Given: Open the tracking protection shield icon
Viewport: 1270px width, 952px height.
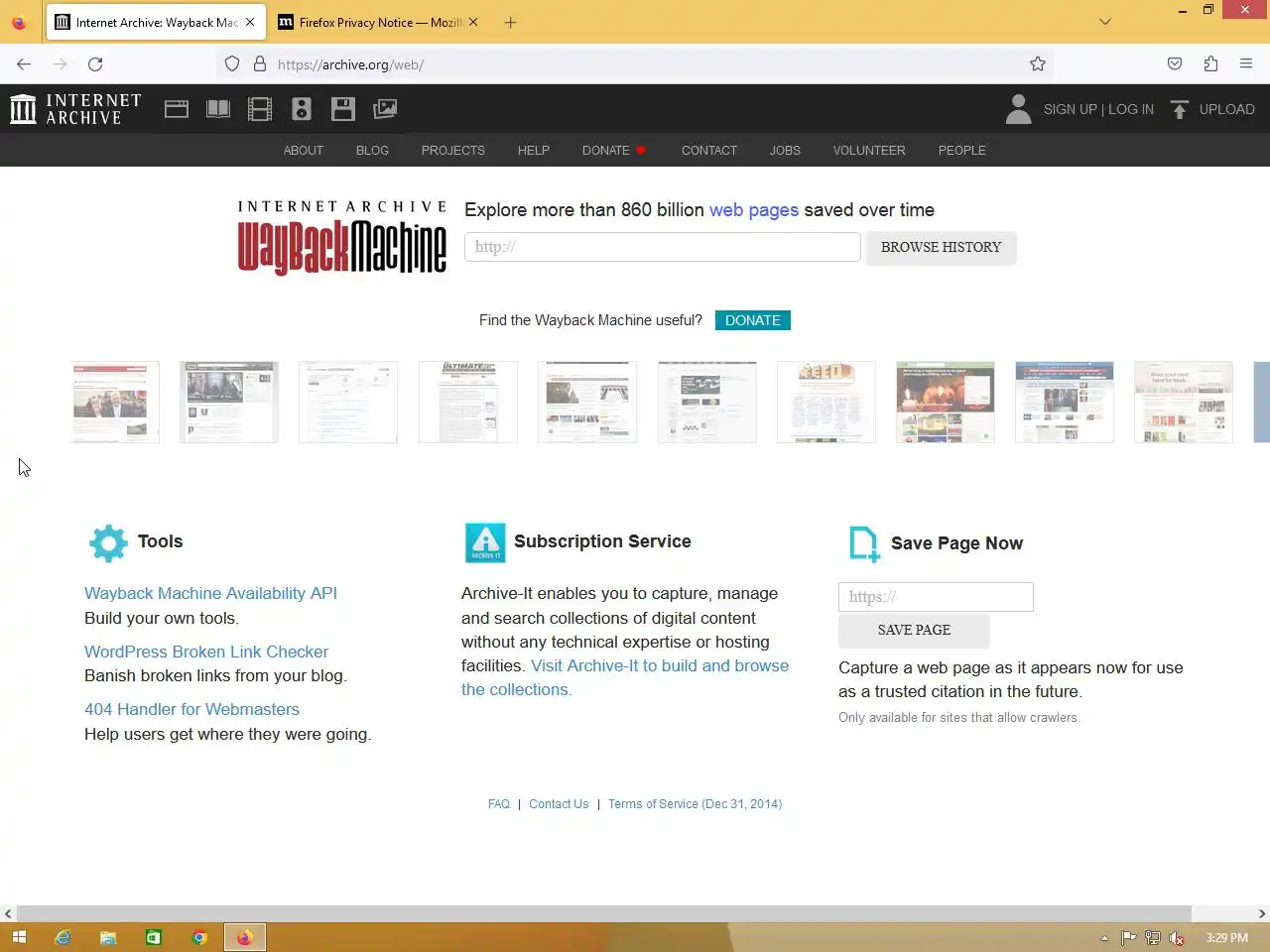Looking at the screenshot, I should coord(232,64).
